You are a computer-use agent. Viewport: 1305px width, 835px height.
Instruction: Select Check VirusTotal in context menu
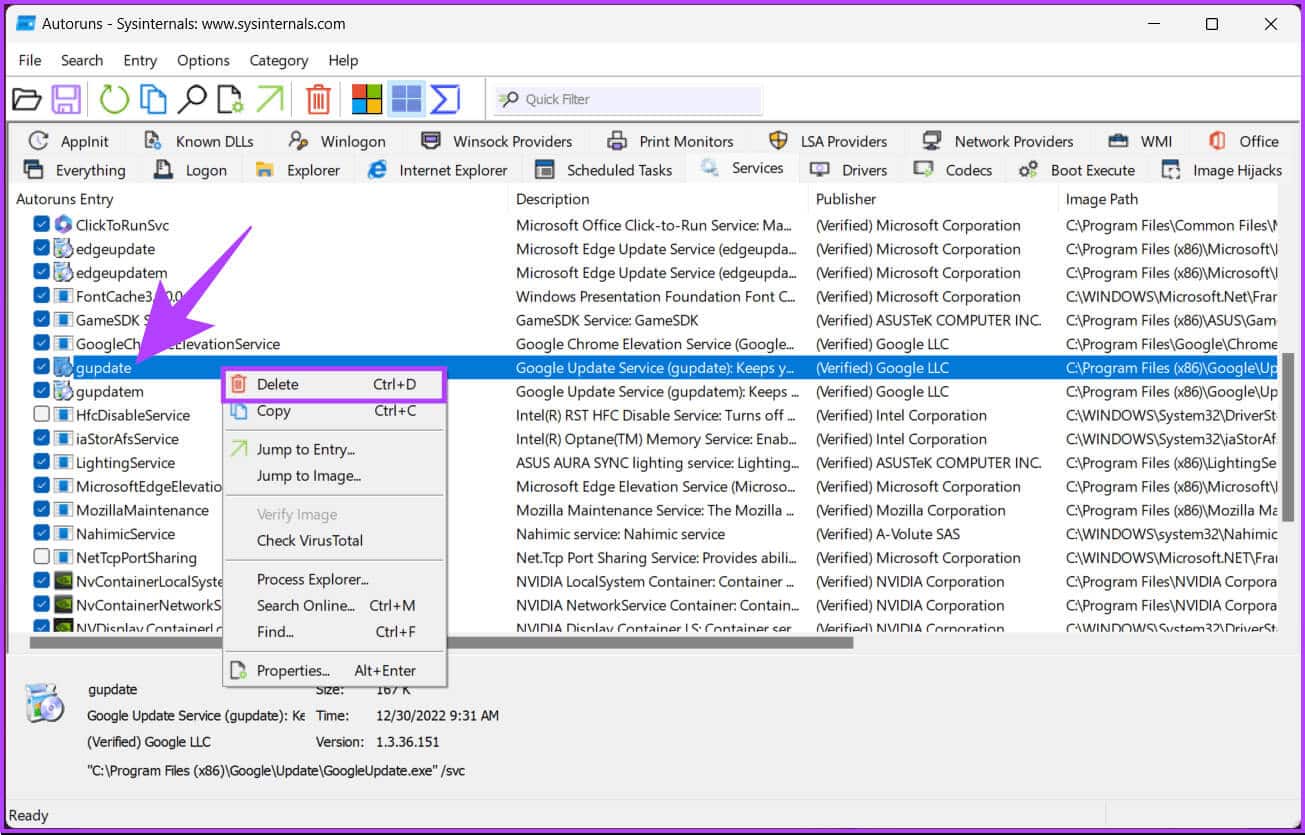[310, 541]
